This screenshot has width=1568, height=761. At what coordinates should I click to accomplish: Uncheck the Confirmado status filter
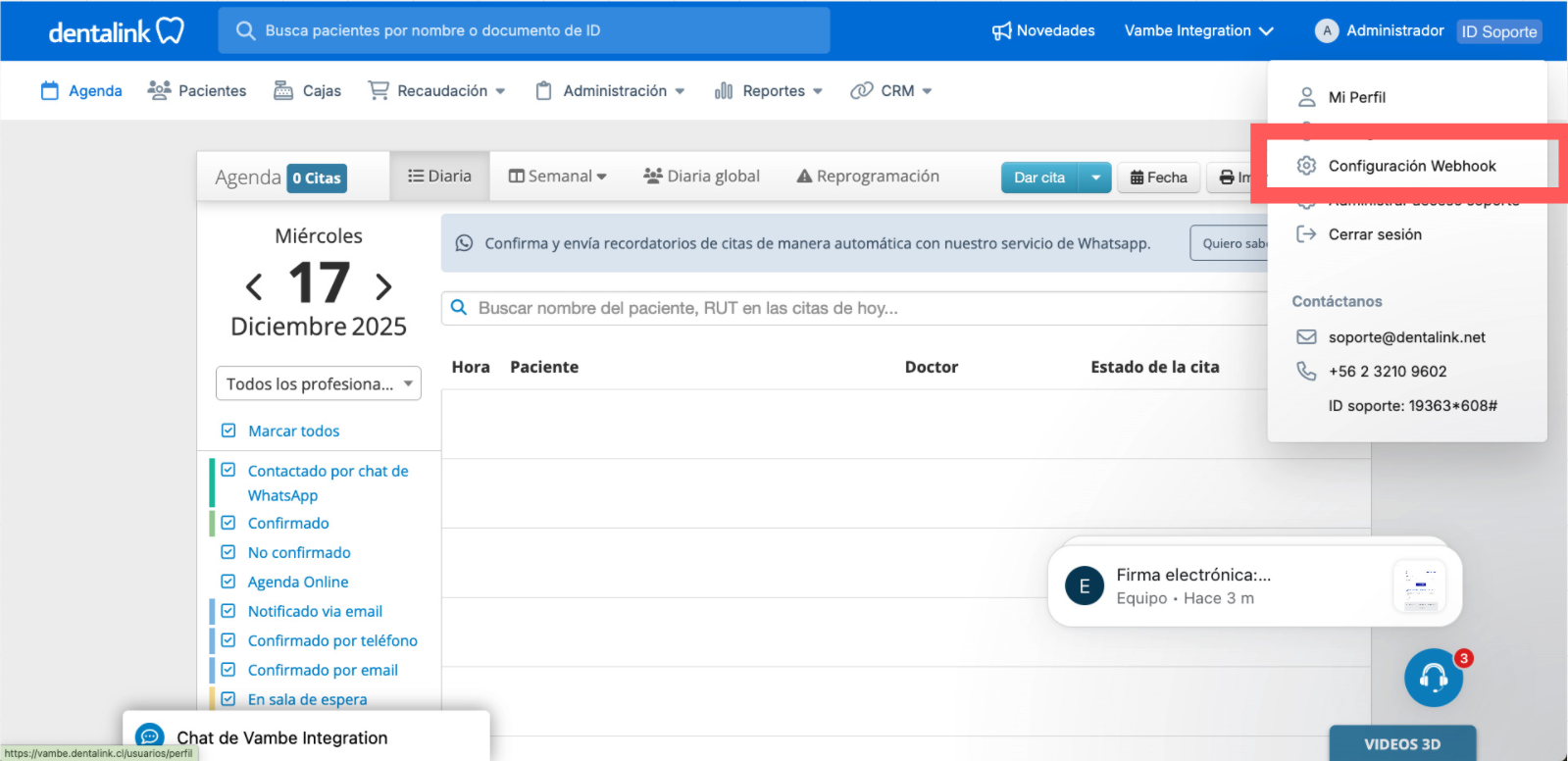tap(228, 523)
